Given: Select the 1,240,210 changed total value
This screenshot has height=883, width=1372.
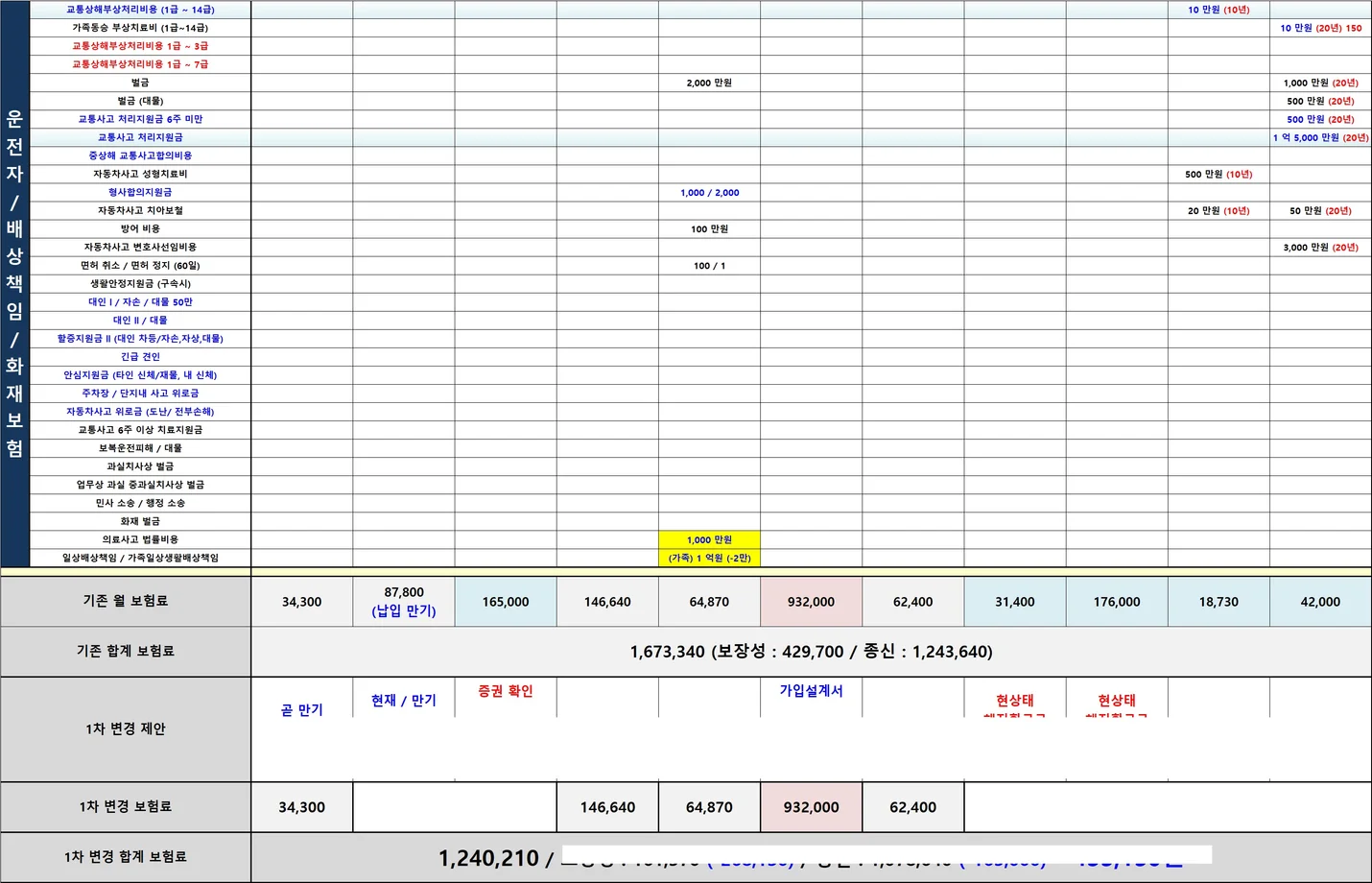Looking at the screenshot, I should 488,858.
